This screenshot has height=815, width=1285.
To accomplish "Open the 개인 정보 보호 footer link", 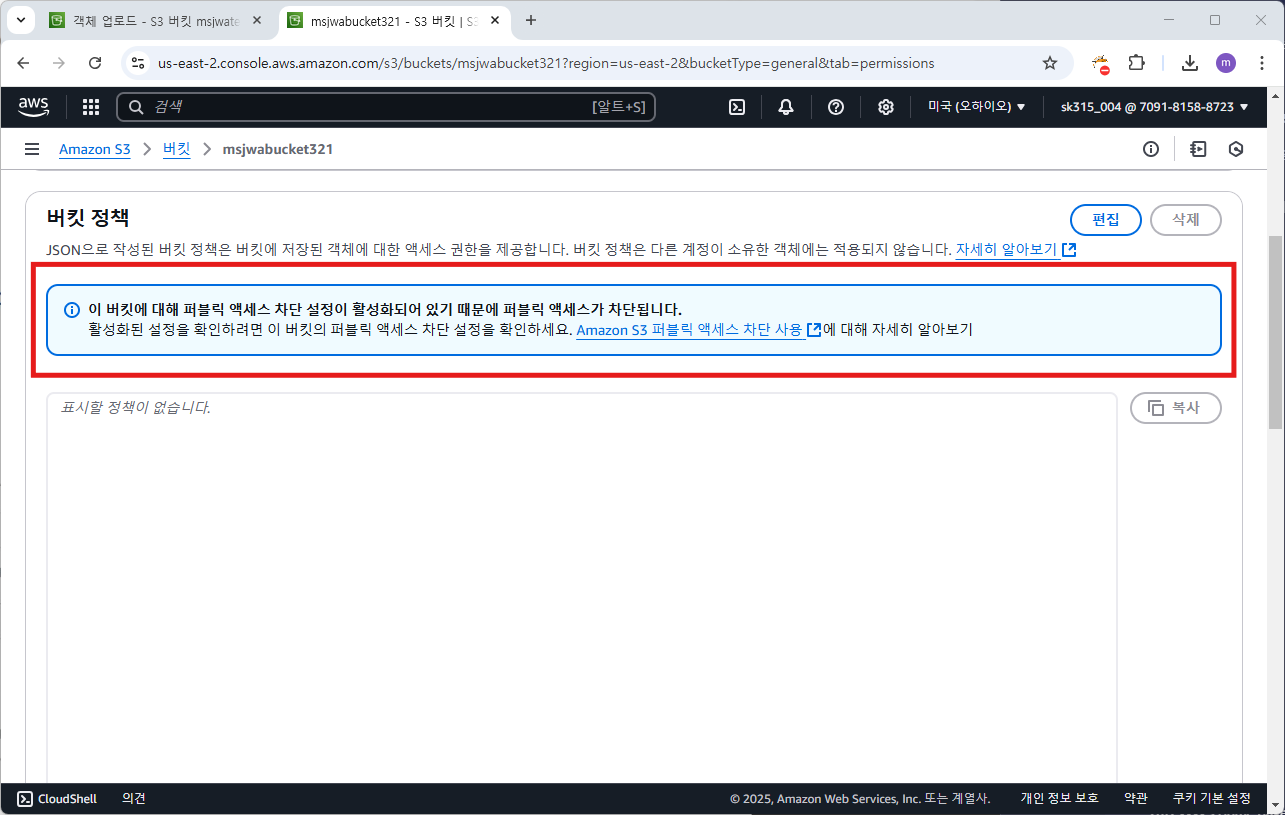I will point(1059,798).
